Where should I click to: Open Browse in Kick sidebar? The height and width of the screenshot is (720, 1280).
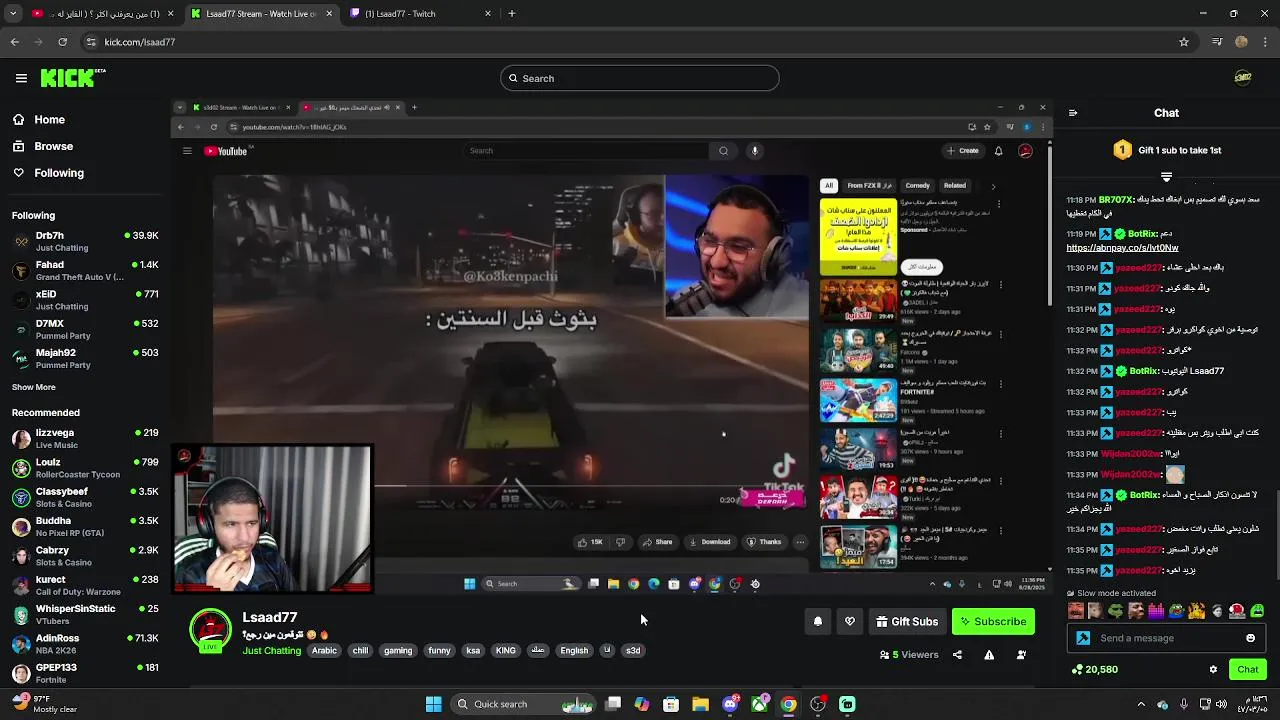42,146
